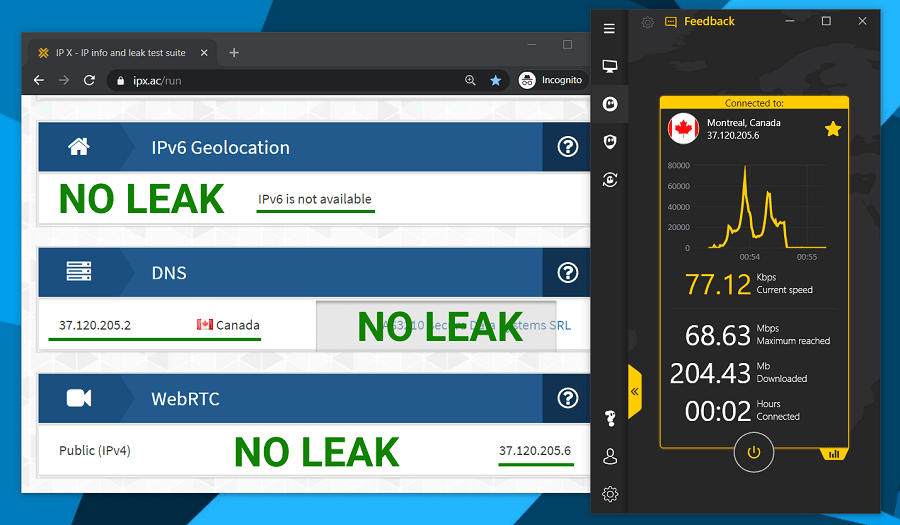Close the CyberGhost window
Screen dimensions: 900x525
862,21
